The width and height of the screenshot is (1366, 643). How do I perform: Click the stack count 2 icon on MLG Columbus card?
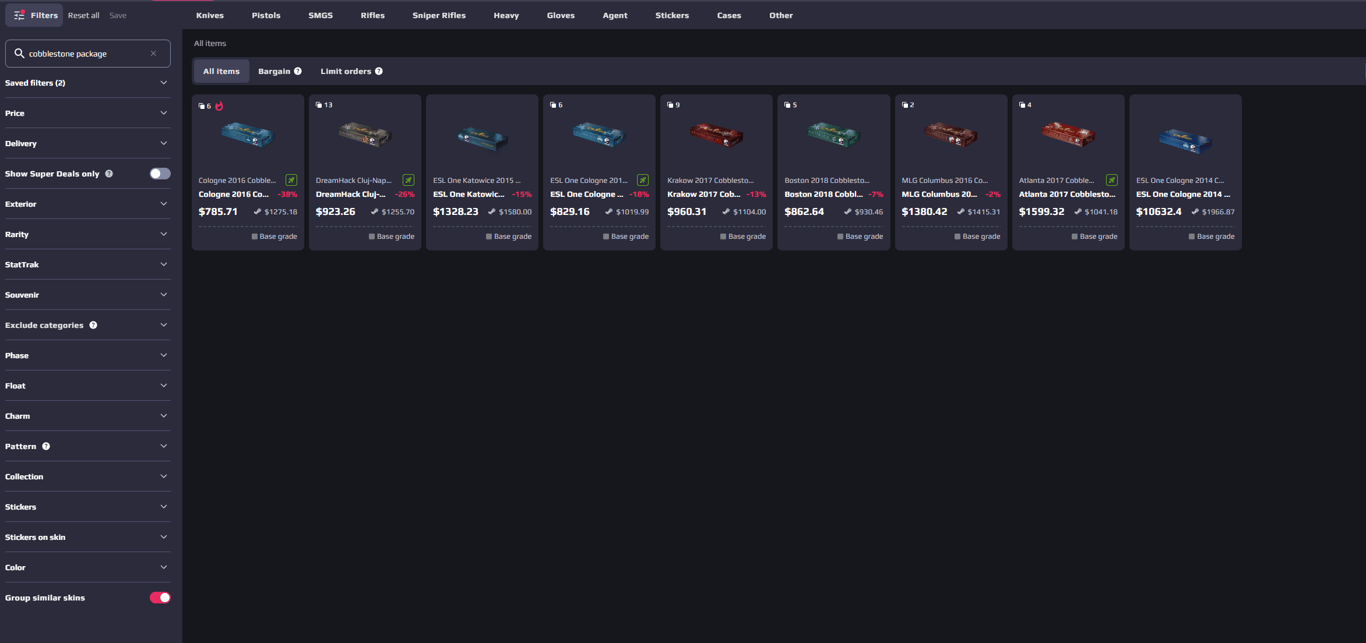click(905, 105)
